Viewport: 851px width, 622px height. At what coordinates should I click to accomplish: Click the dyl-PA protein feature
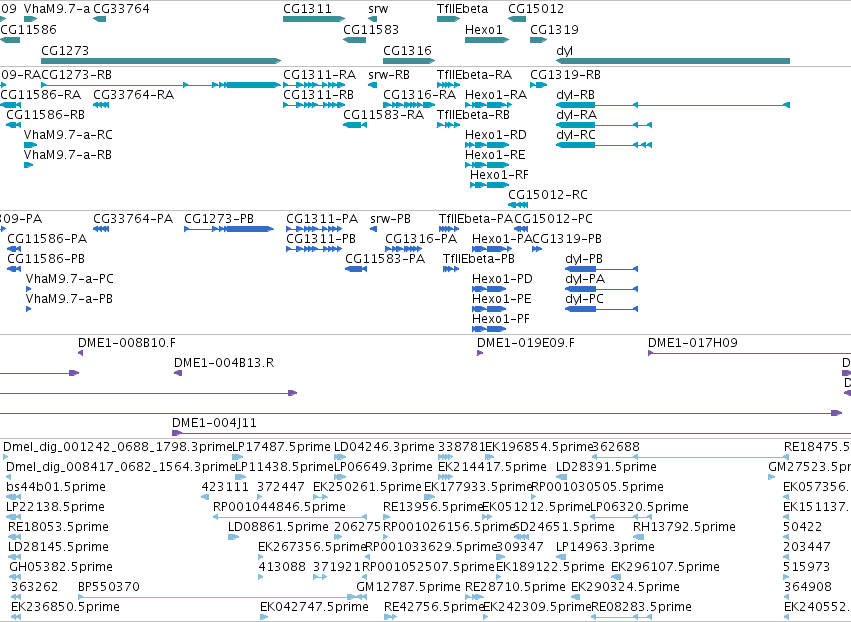pos(601,289)
